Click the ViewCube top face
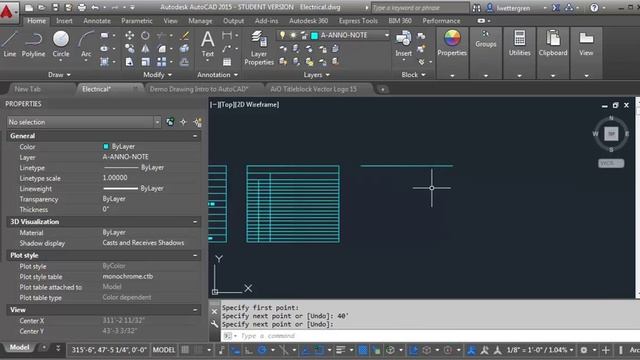640x360 pixels. [611, 133]
